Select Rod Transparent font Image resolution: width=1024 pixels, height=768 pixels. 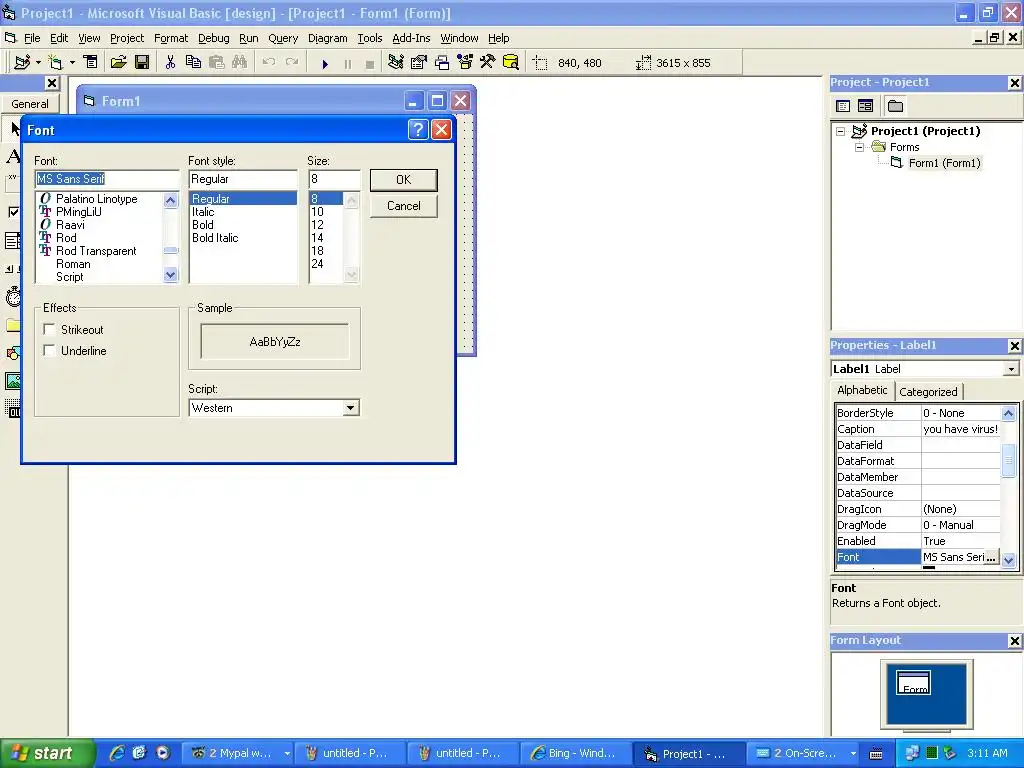click(x=96, y=251)
